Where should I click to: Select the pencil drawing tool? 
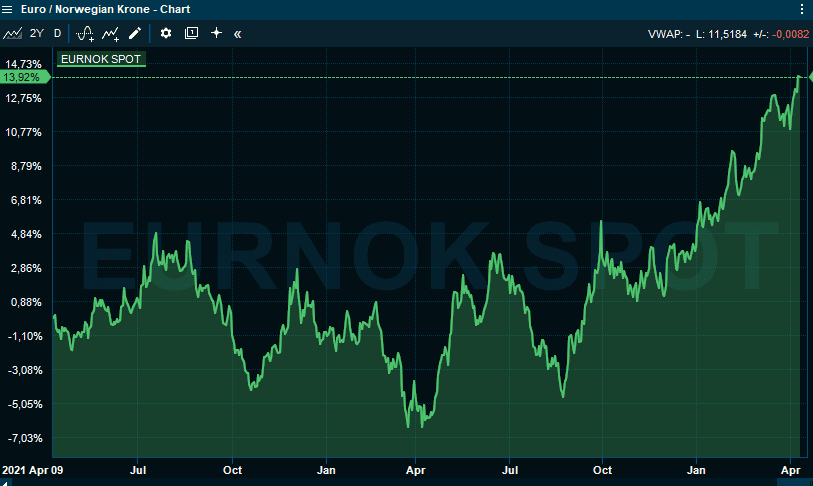135,34
